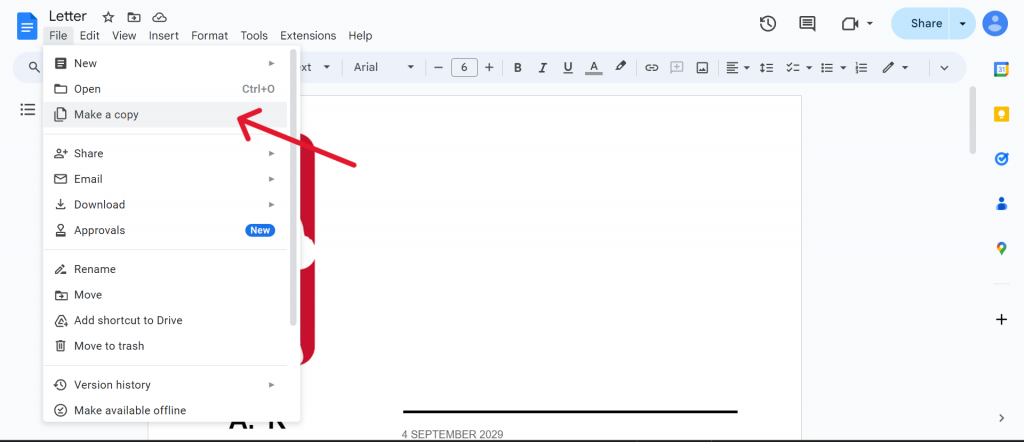
Task: Open the File menu
Action: pyautogui.click(x=58, y=35)
